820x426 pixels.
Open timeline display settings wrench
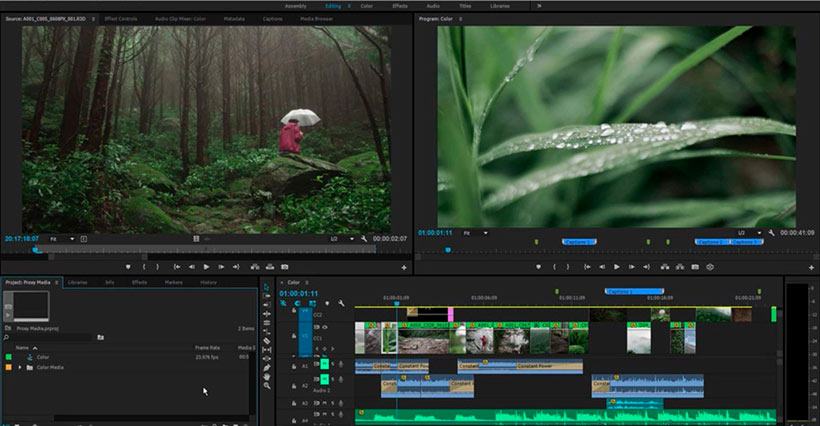[x=341, y=303]
